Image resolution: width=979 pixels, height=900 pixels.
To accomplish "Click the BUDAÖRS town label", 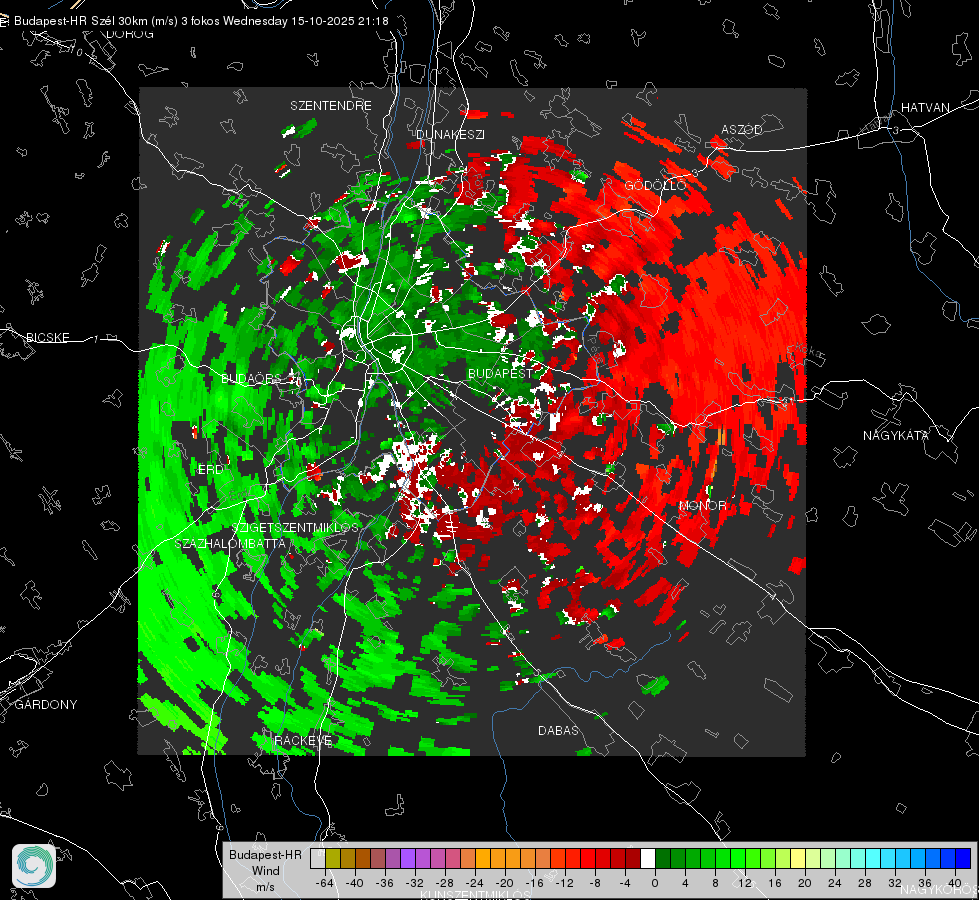I will click(252, 379).
